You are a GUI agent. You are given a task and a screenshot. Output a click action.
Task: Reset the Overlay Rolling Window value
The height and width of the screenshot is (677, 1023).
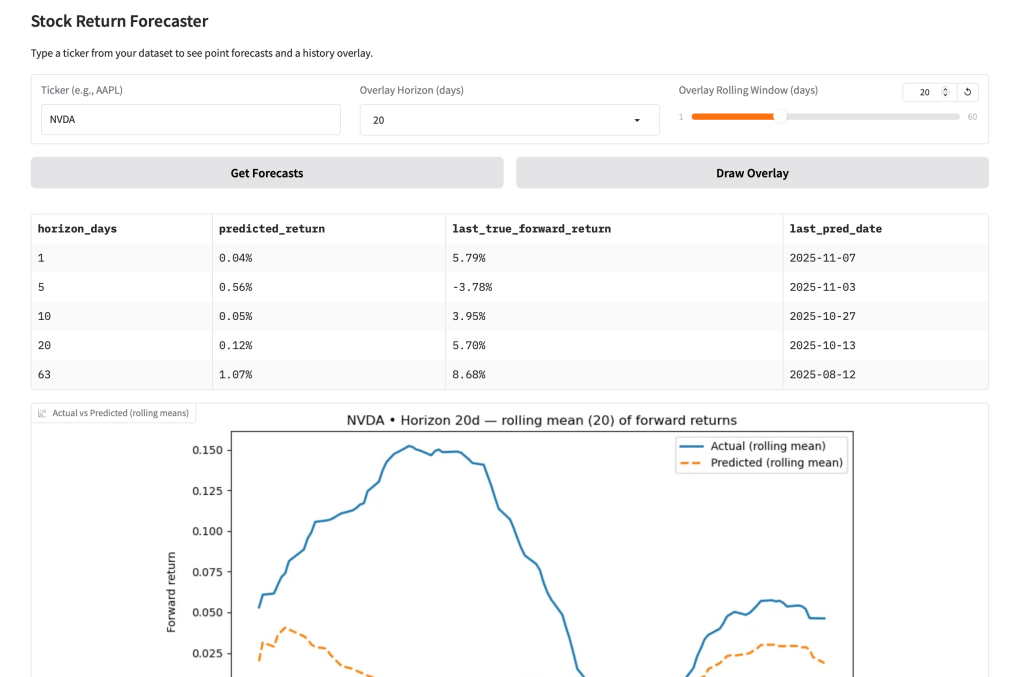(x=967, y=92)
